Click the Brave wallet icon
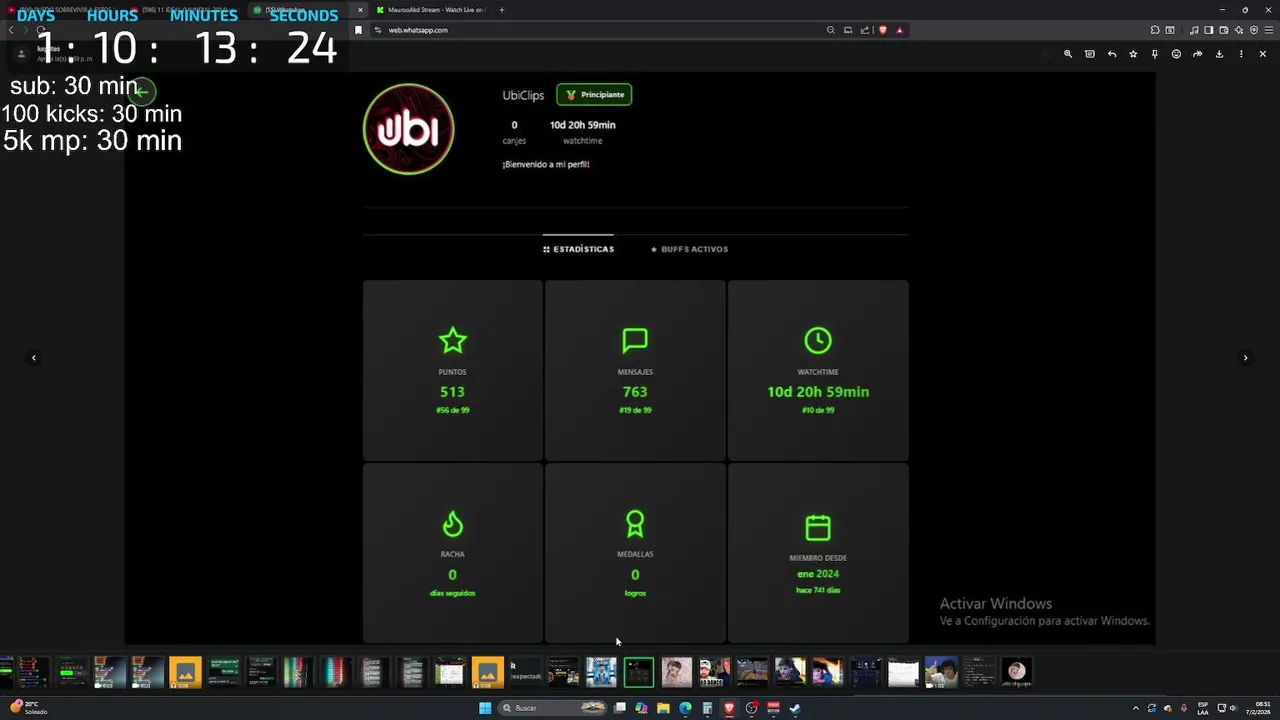The height and width of the screenshot is (720, 1280). pos(1223,30)
